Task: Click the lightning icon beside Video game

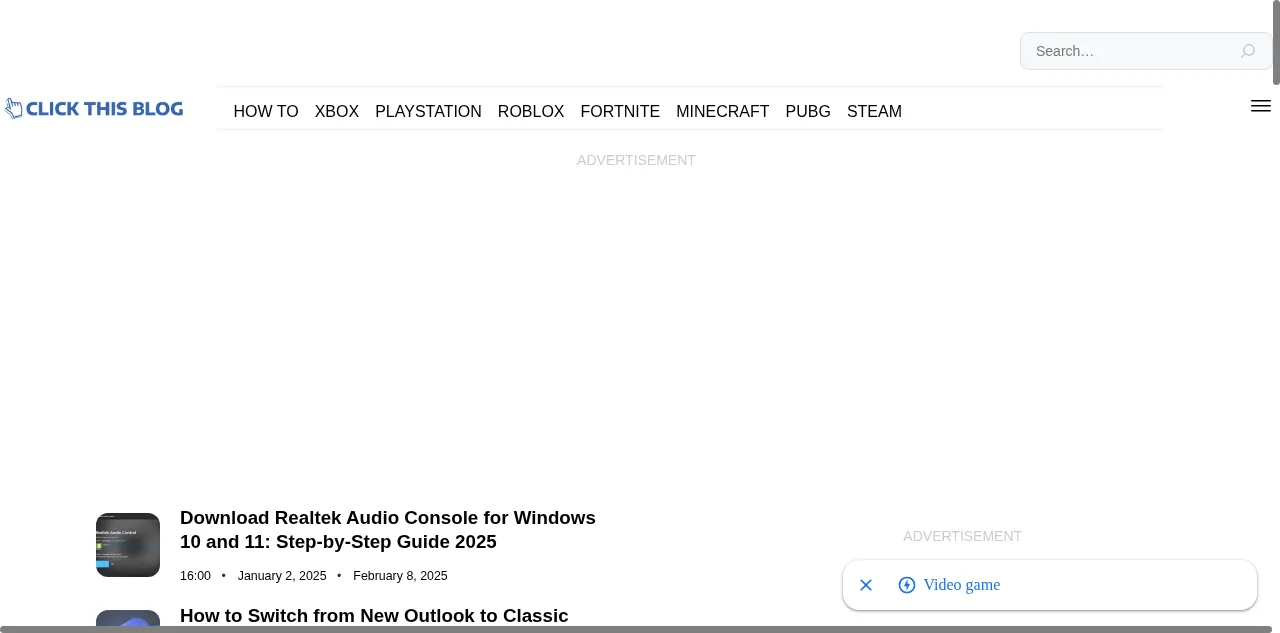Action: pos(907,585)
